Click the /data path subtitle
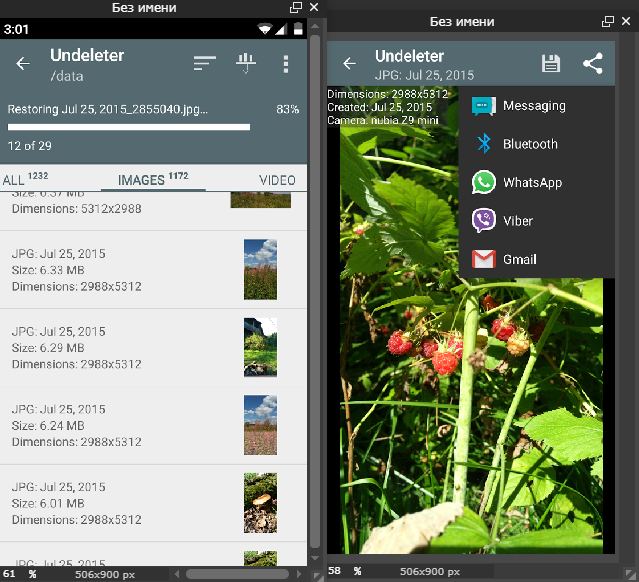639x582 pixels. tap(67, 76)
